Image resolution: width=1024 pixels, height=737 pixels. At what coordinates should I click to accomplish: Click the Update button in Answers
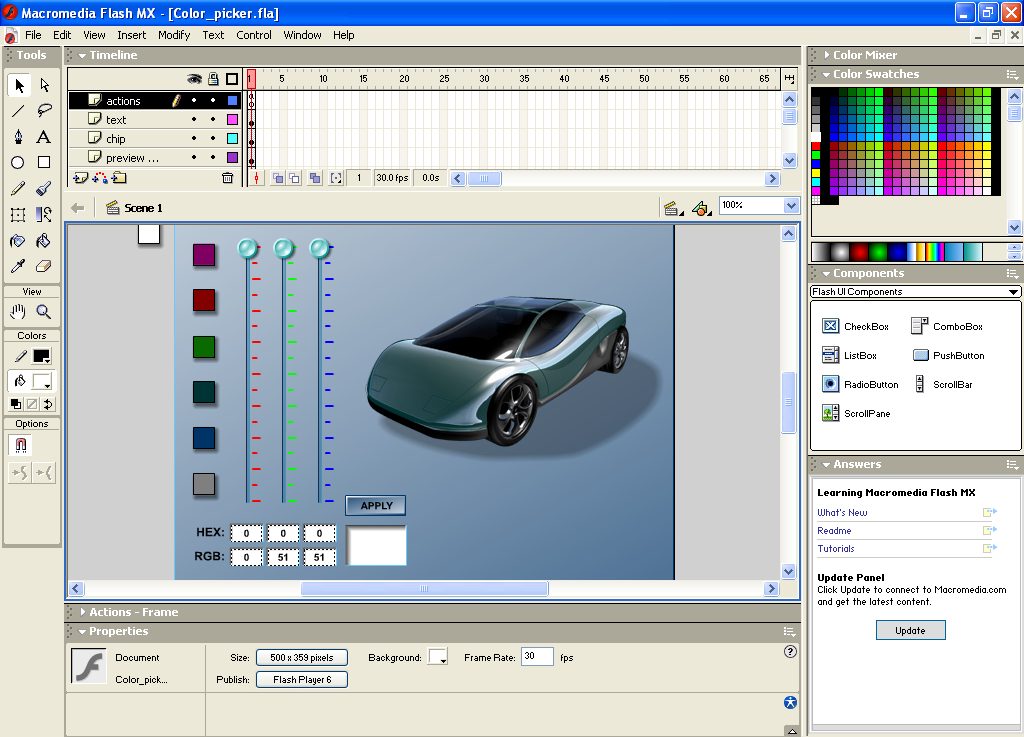coord(910,631)
